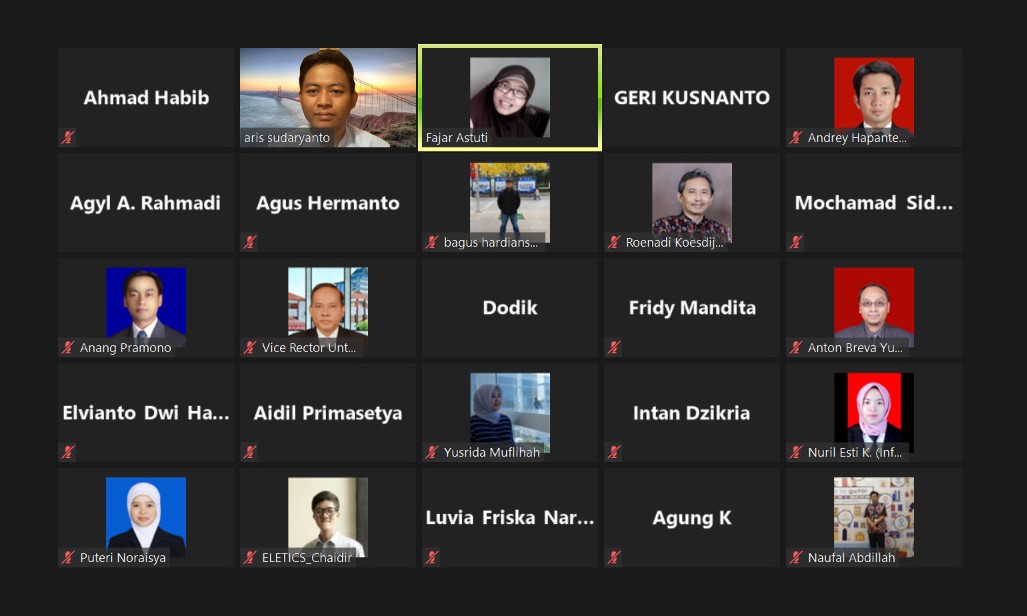
Task: Click Ahmad Habib's muted microphone icon
Action: tap(68, 137)
